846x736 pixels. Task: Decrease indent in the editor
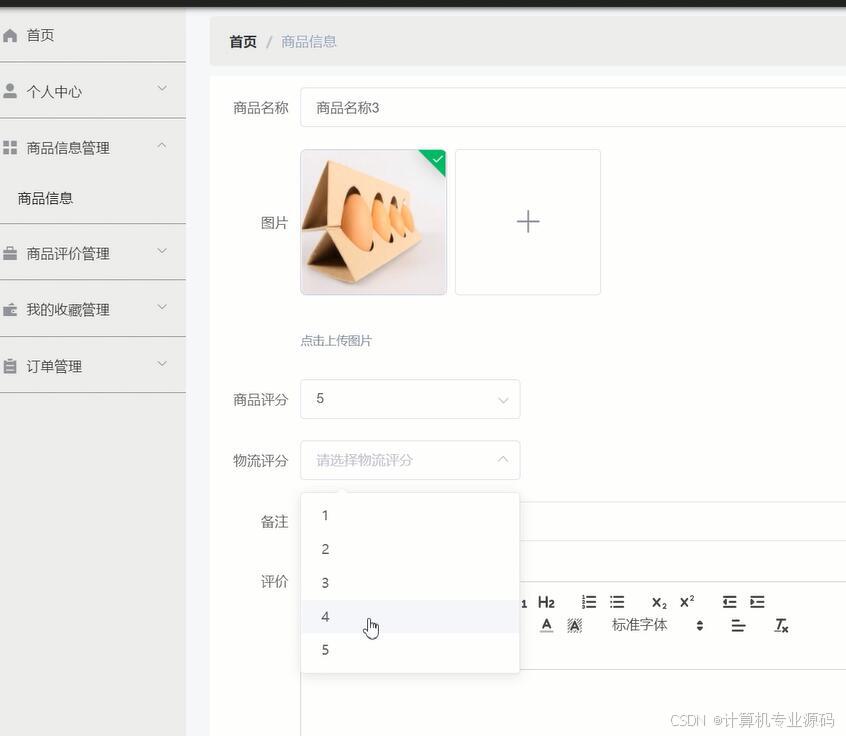[729, 602]
